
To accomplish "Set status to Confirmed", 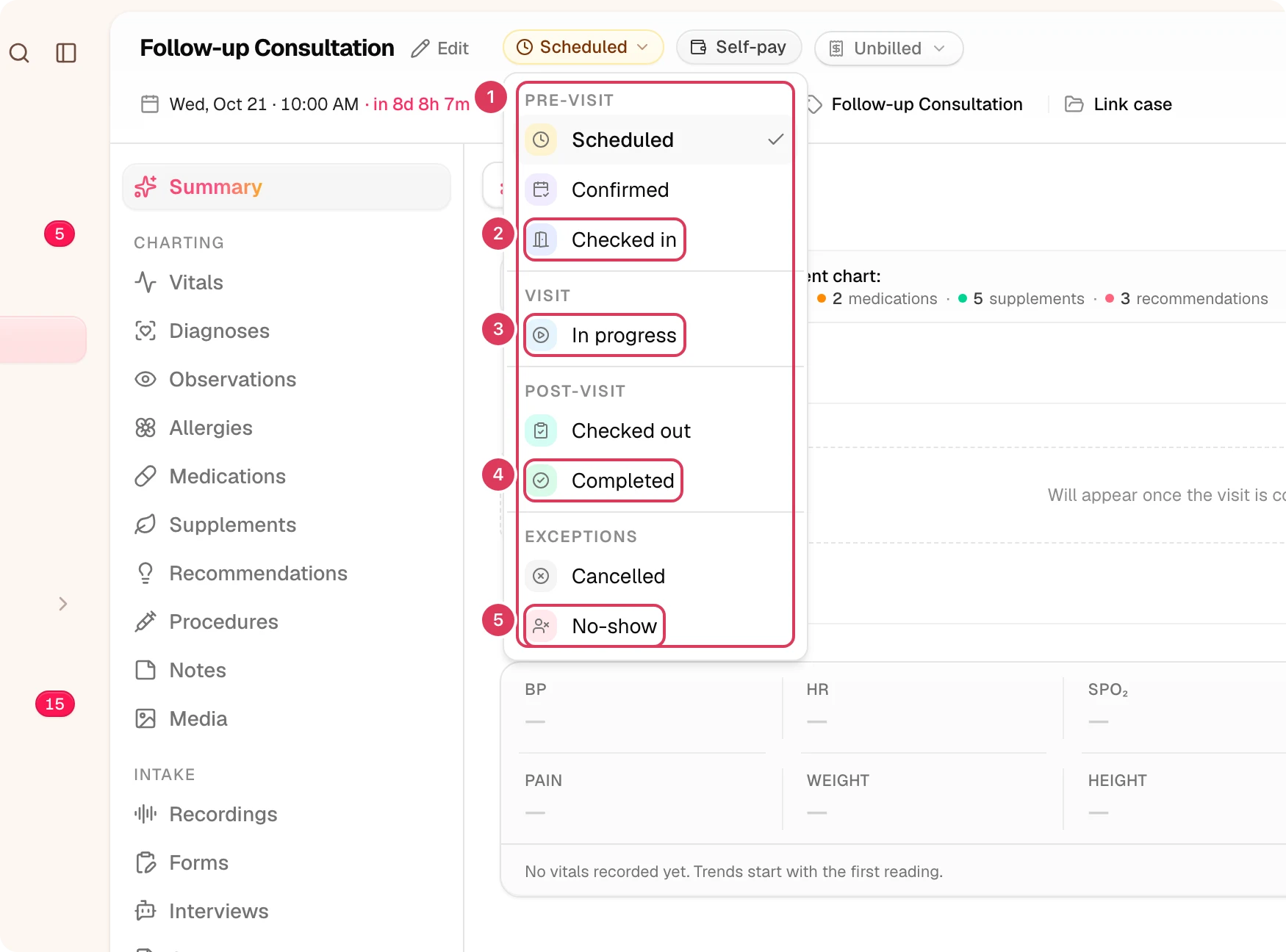I will tap(655, 190).
